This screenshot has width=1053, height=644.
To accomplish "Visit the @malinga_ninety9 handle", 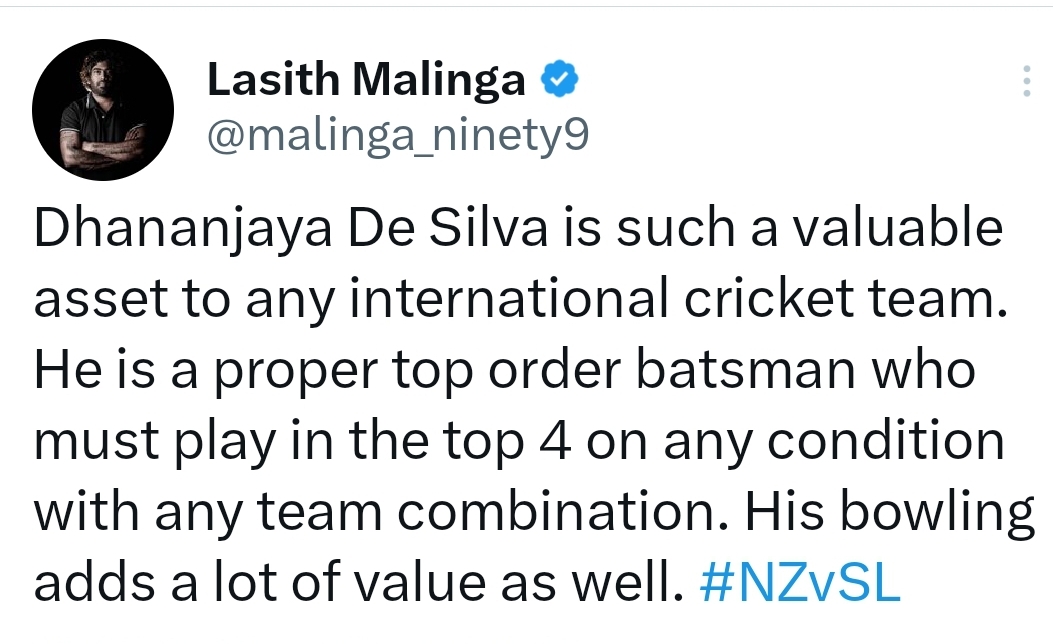I will coord(398,136).
